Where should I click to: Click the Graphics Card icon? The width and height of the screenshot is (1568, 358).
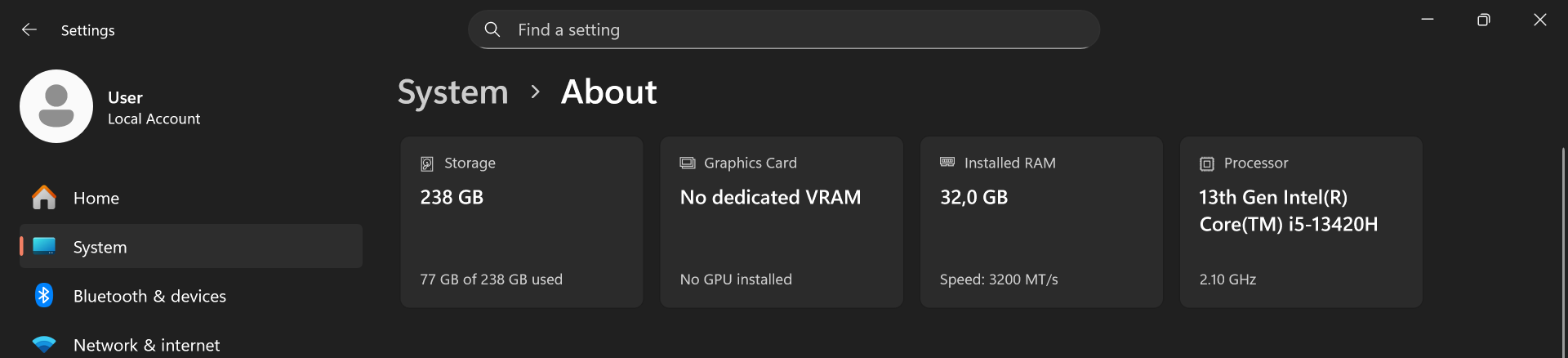pos(688,163)
